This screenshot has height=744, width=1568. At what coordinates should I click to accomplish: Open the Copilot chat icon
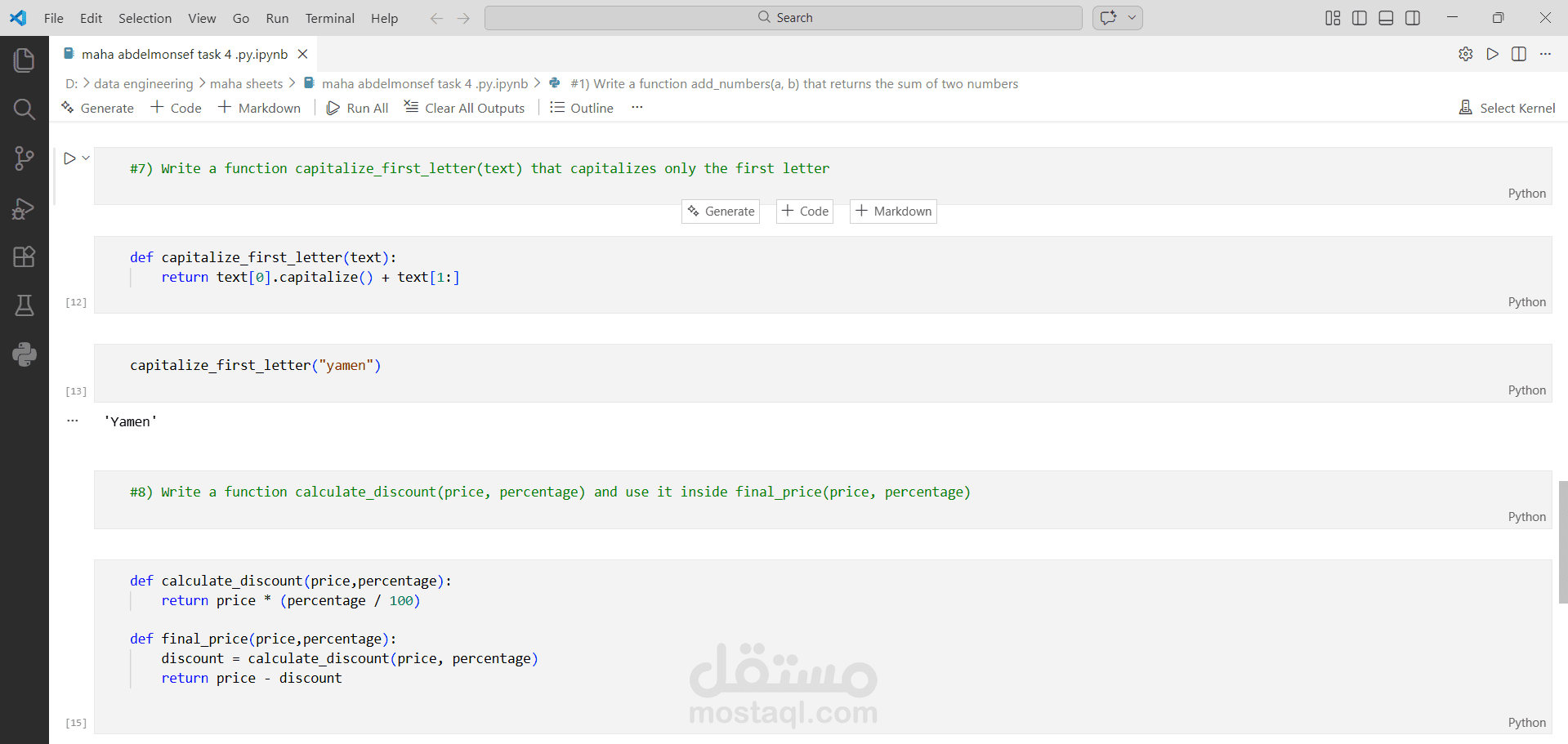pyautogui.click(x=1108, y=18)
